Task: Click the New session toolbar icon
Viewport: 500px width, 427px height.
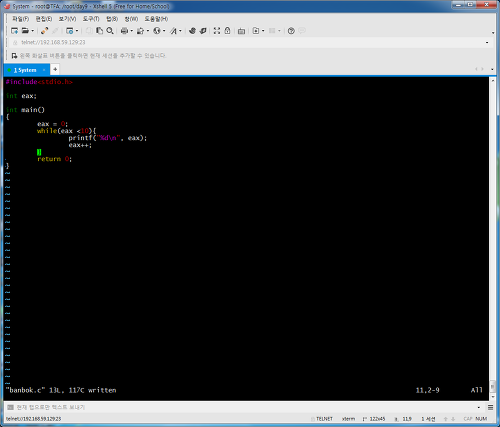Action: point(14,31)
